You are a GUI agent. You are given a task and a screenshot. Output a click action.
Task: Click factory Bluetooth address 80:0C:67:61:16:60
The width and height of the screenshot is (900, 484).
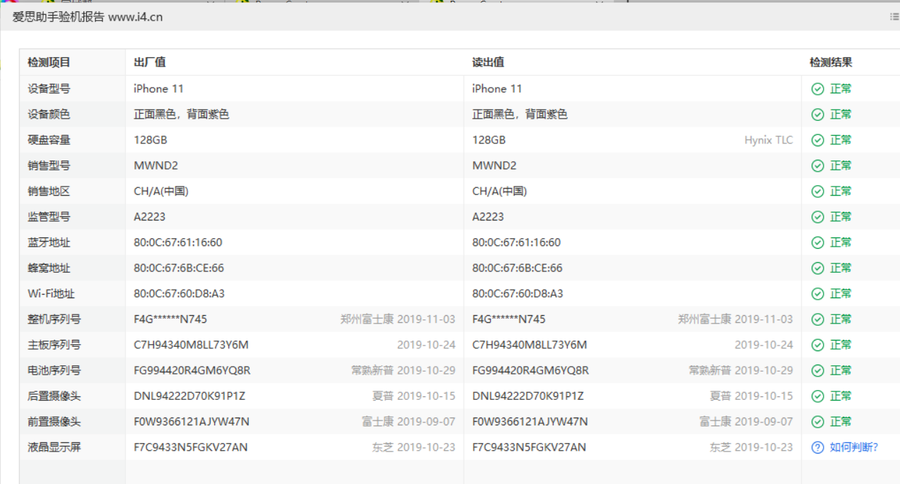tap(178, 243)
